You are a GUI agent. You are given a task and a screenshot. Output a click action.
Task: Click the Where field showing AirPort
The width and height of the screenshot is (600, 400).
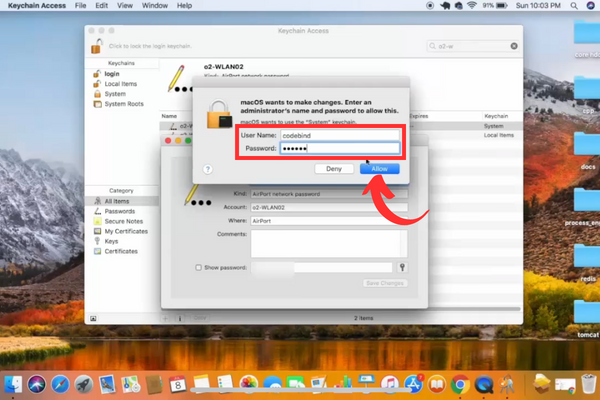329,221
